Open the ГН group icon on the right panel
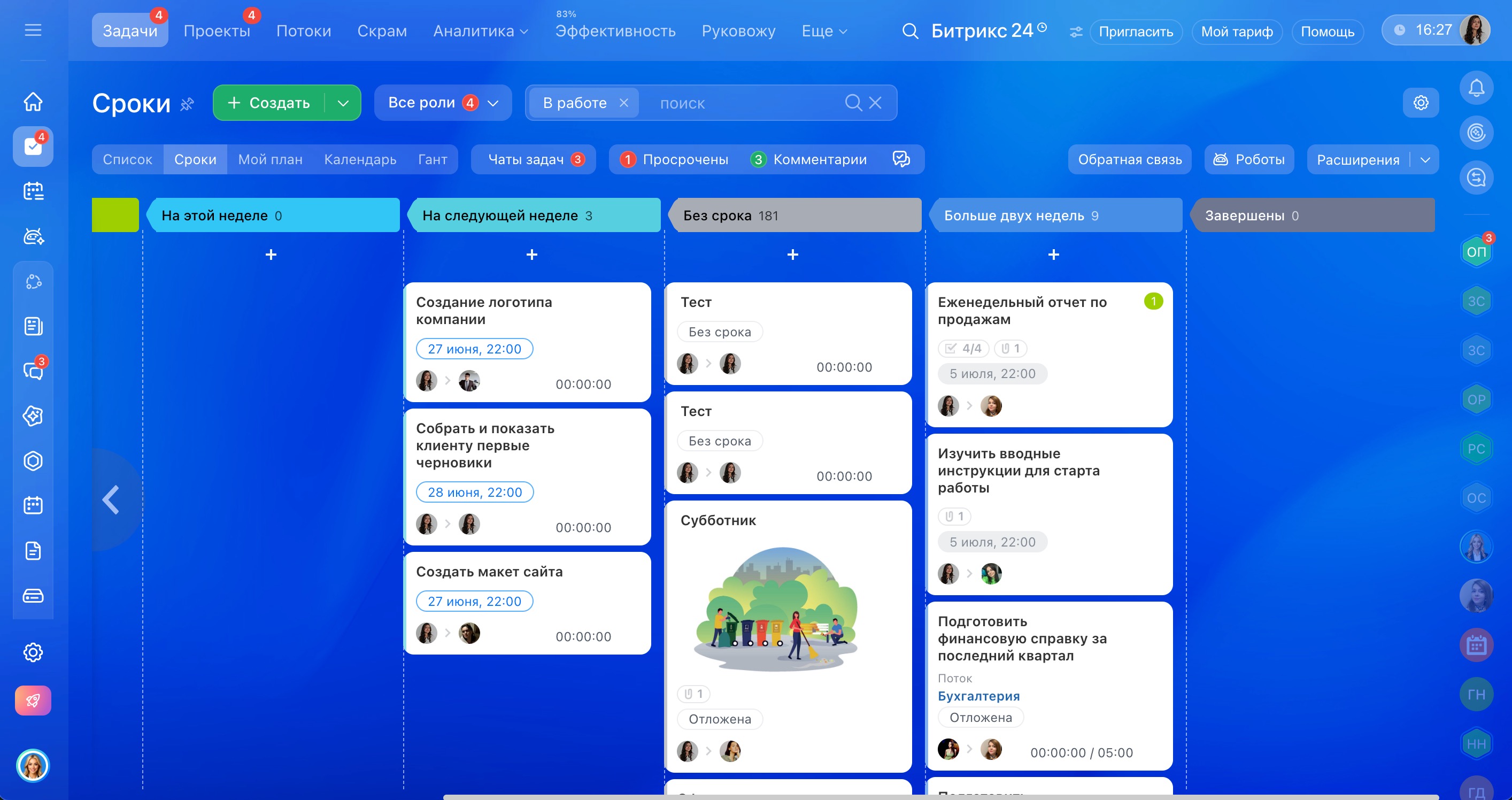Viewport: 1512px width, 800px height. [1476, 694]
